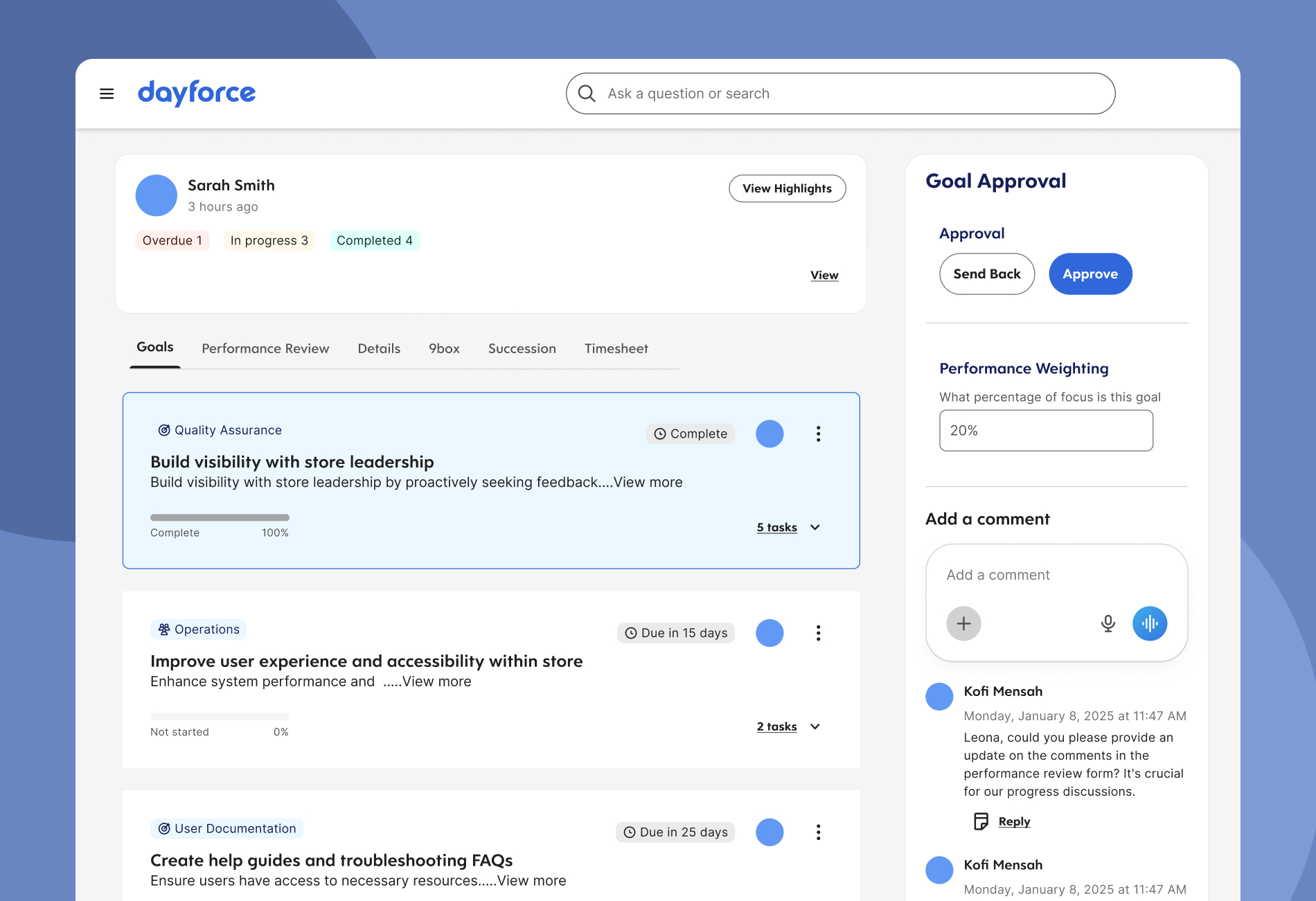This screenshot has width=1316, height=901.
Task: Click the Quality Assurance category tag
Action: [x=220, y=430]
